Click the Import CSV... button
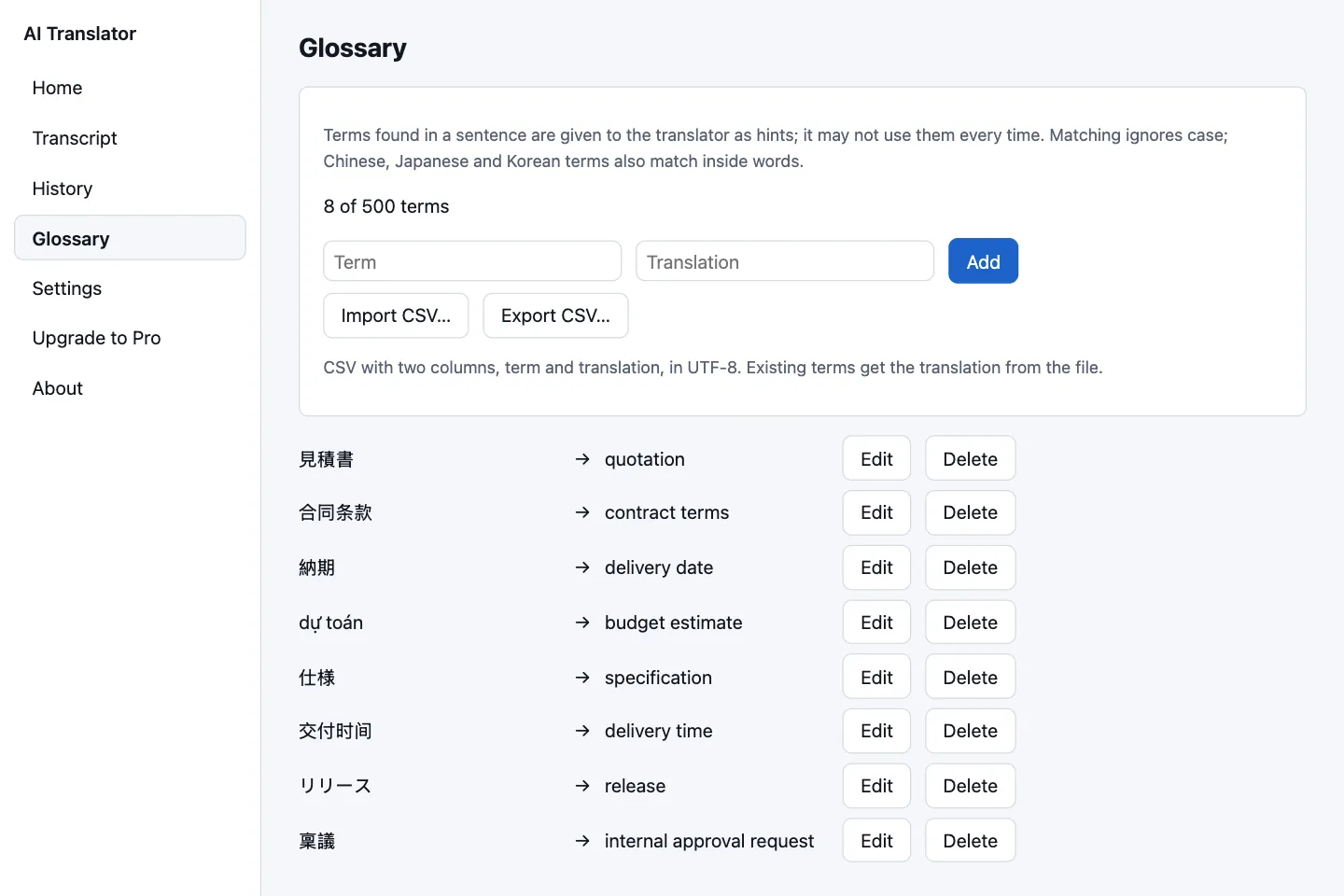 point(396,315)
